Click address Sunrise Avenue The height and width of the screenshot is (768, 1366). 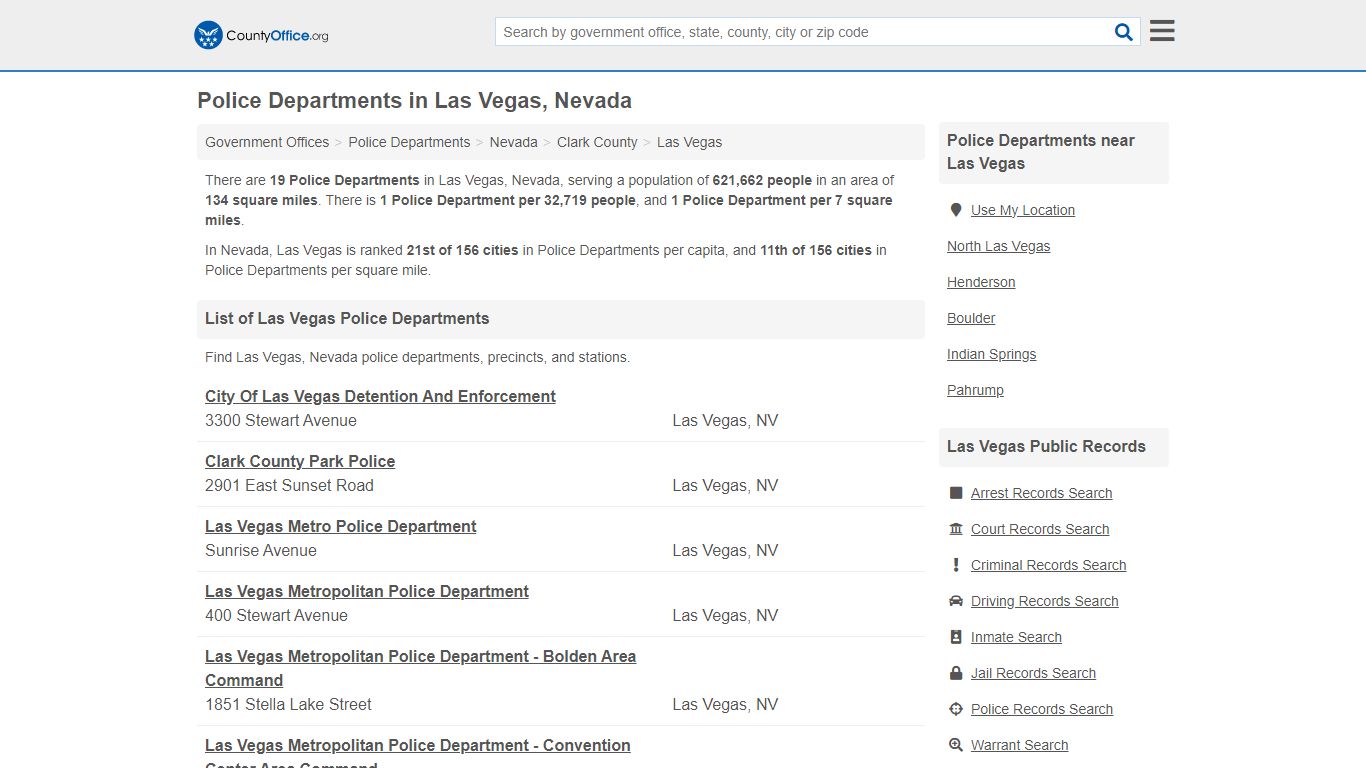[261, 550]
